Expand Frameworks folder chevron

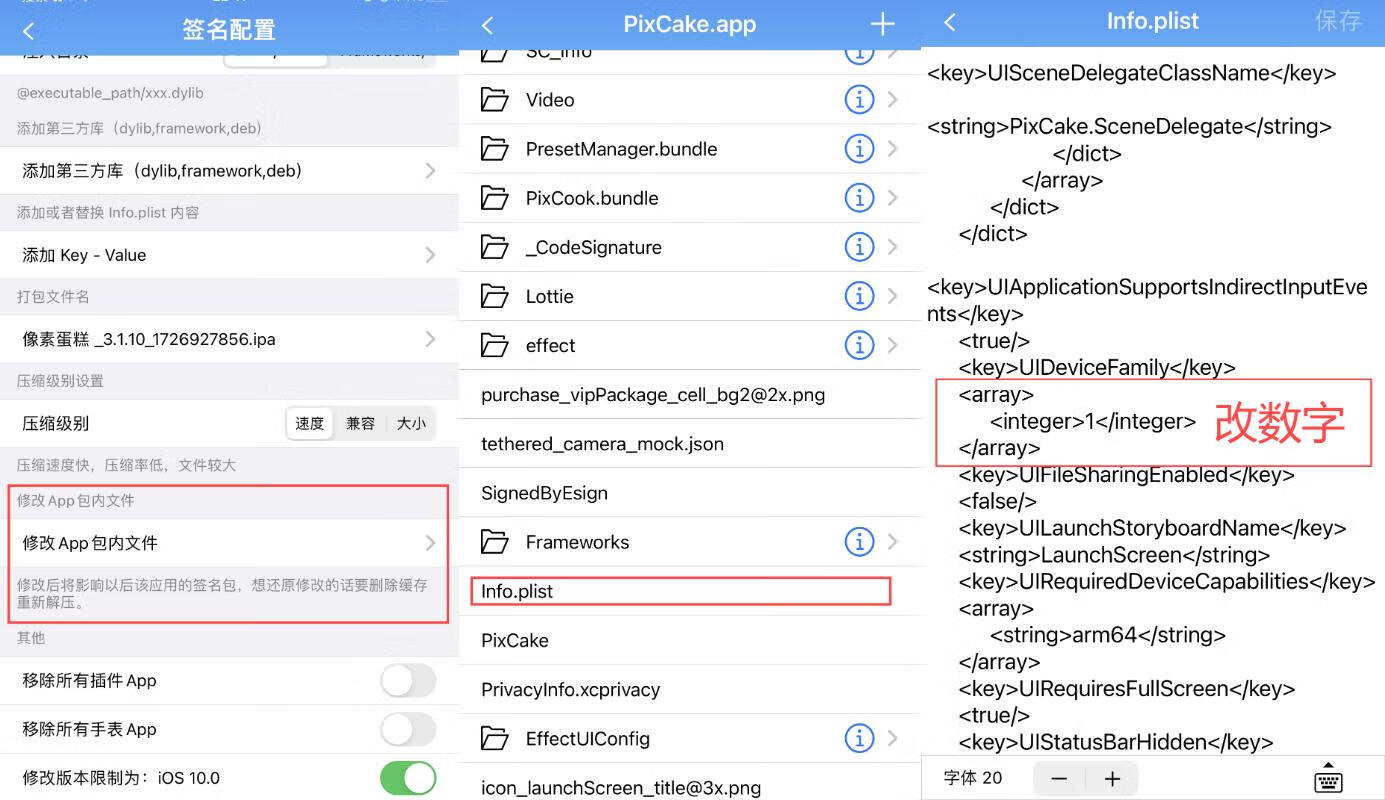click(892, 542)
